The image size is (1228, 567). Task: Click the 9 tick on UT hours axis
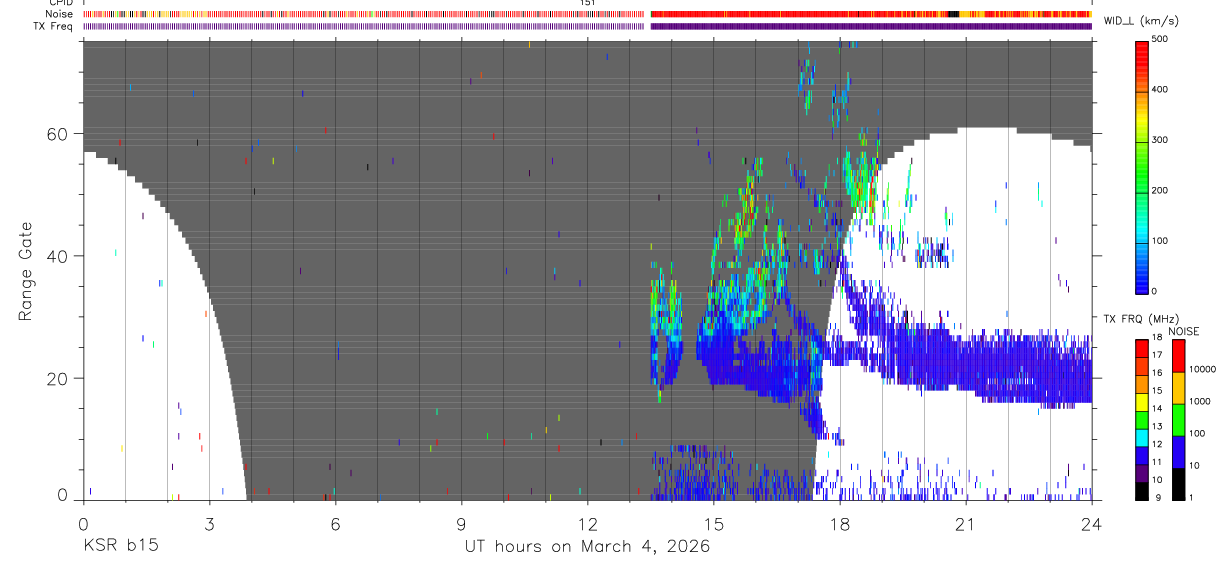(461, 523)
